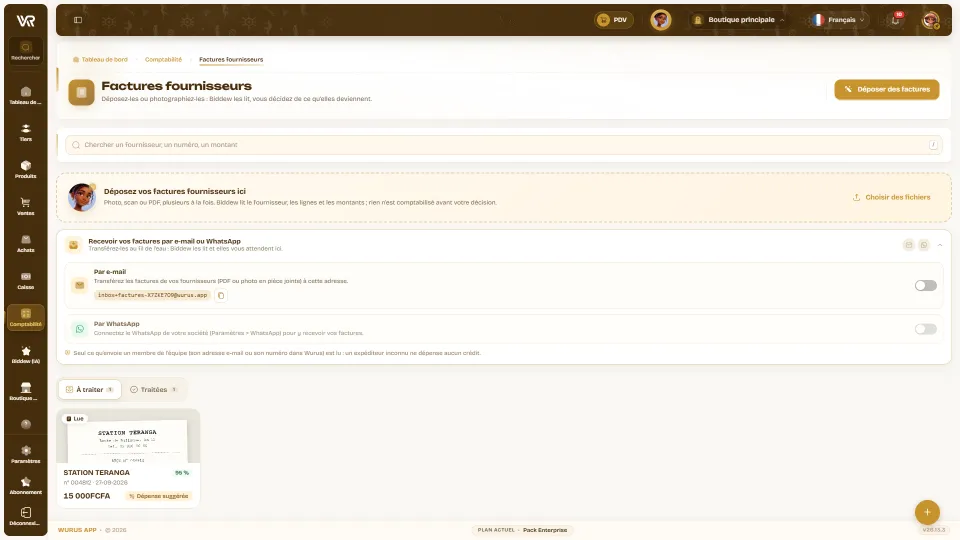Copy the inbox e-mail address

tap(221, 295)
